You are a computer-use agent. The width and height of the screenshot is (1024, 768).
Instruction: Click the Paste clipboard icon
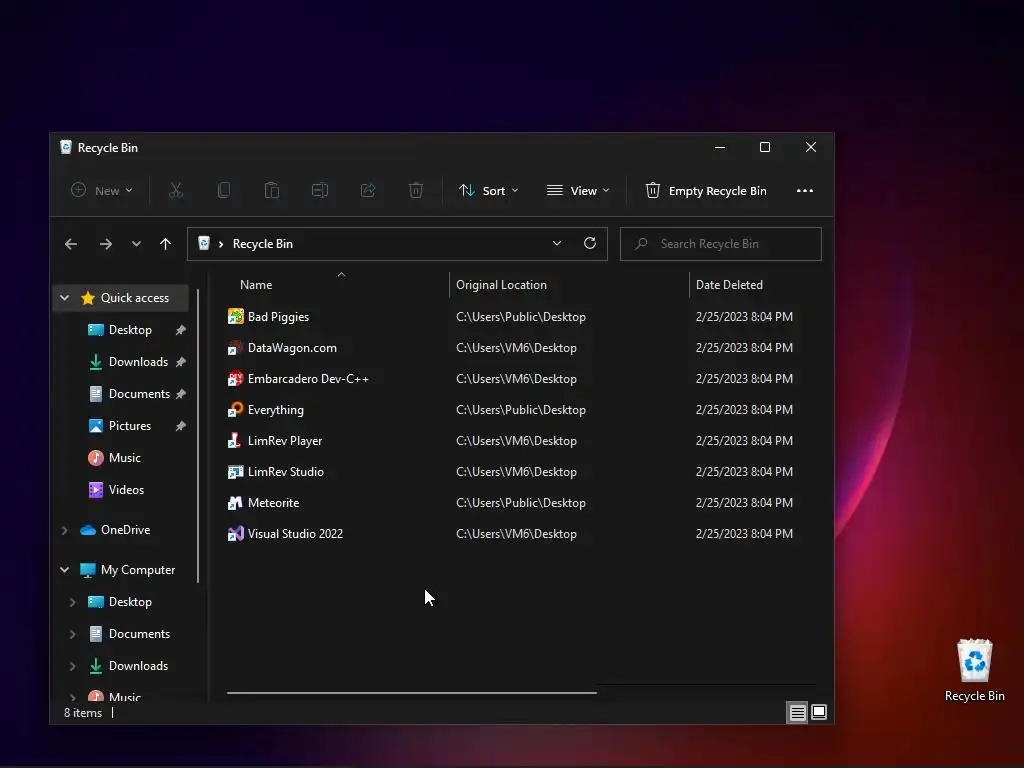[272, 190]
